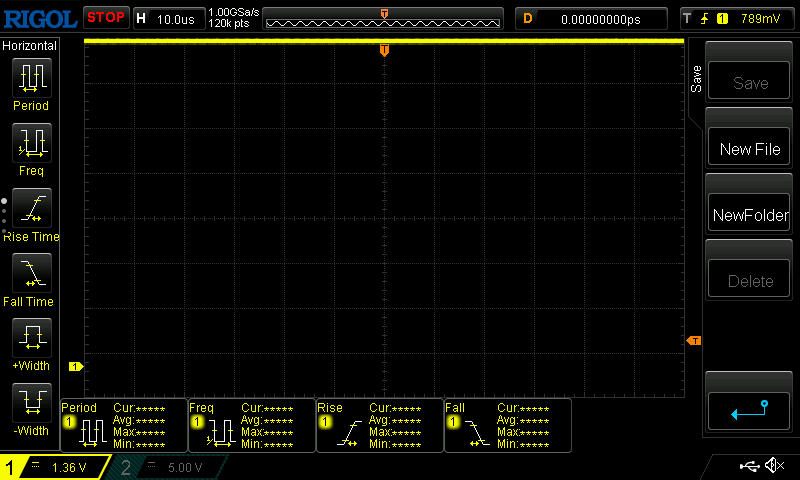
Task: Select the -Width measurement icon
Action: tap(31, 408)
